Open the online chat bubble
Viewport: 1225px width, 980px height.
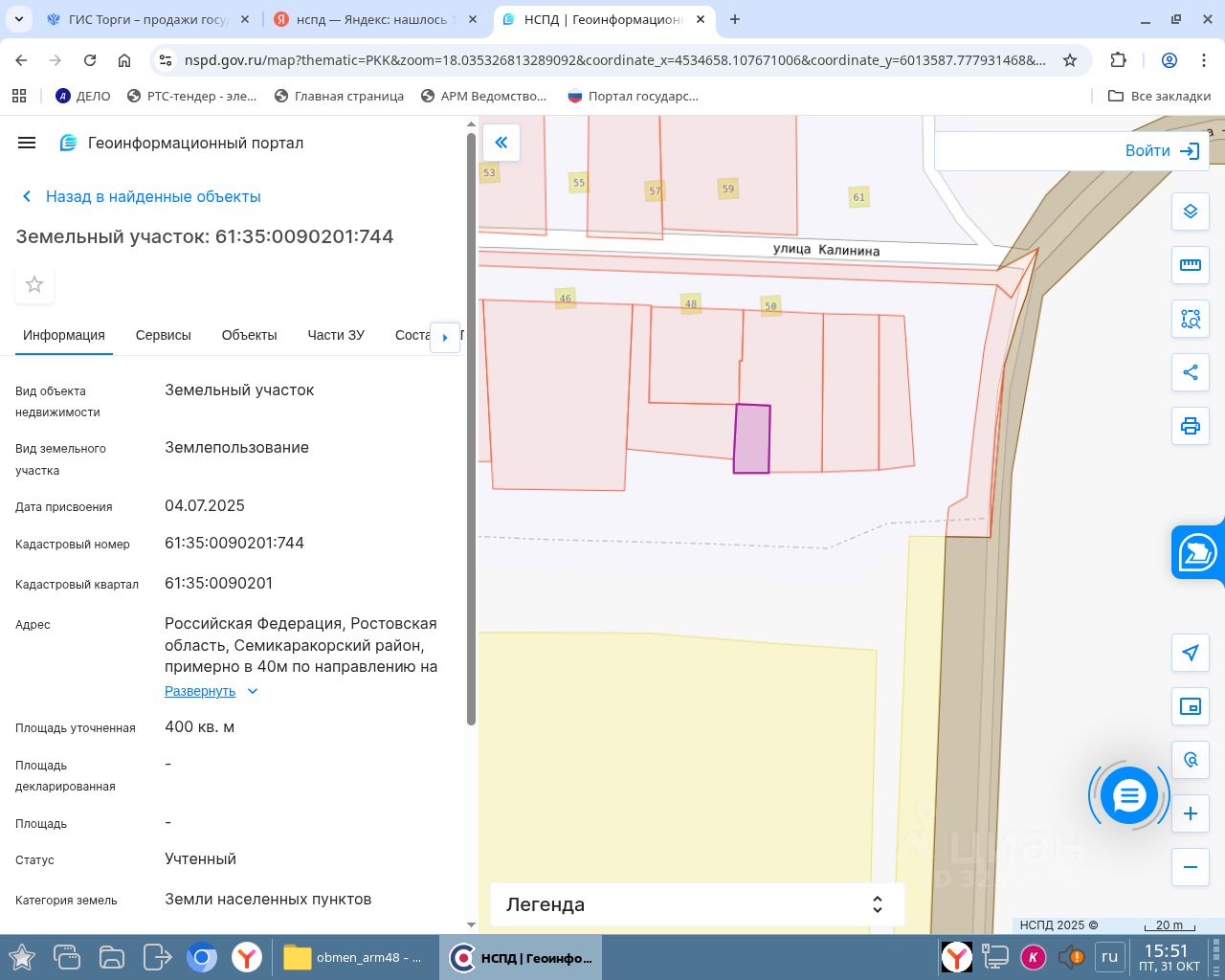pyautogui.click(x=1129, y=795)
